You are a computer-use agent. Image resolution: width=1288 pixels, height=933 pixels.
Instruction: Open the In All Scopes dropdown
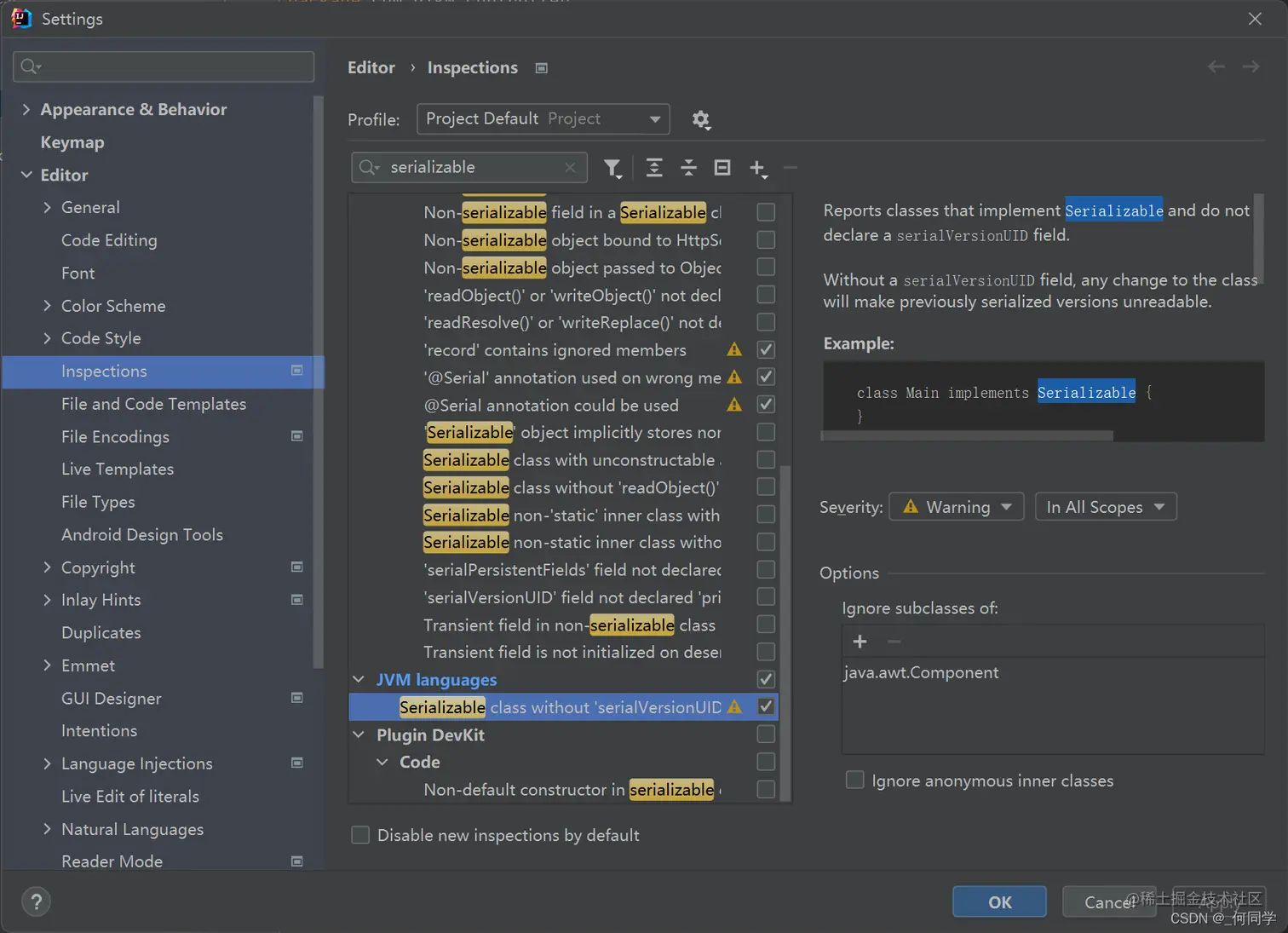(1106, 507)
